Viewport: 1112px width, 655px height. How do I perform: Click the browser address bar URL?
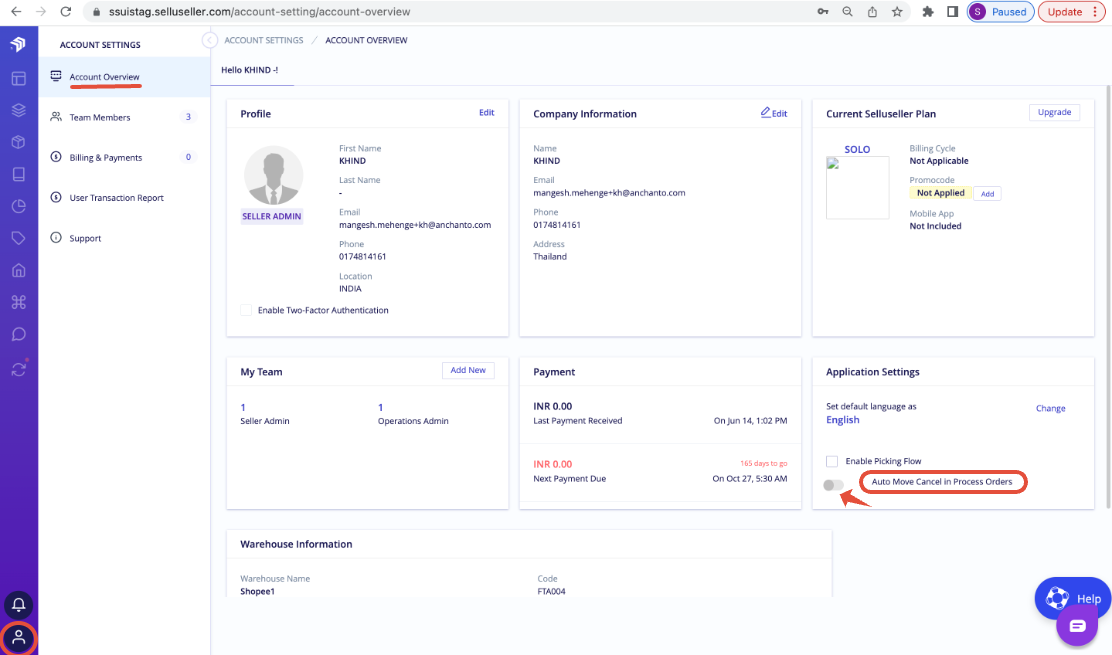260,11
